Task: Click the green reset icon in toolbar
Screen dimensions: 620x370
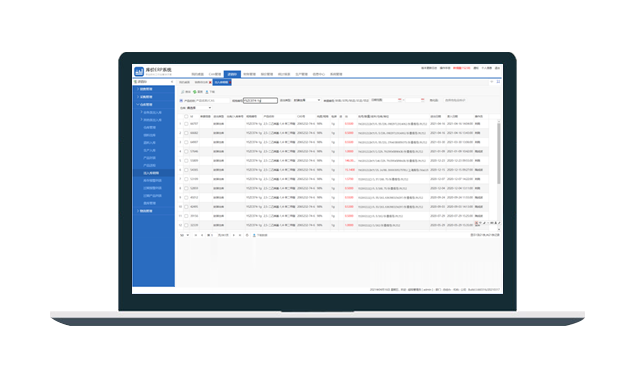Action: pos(195,92)
